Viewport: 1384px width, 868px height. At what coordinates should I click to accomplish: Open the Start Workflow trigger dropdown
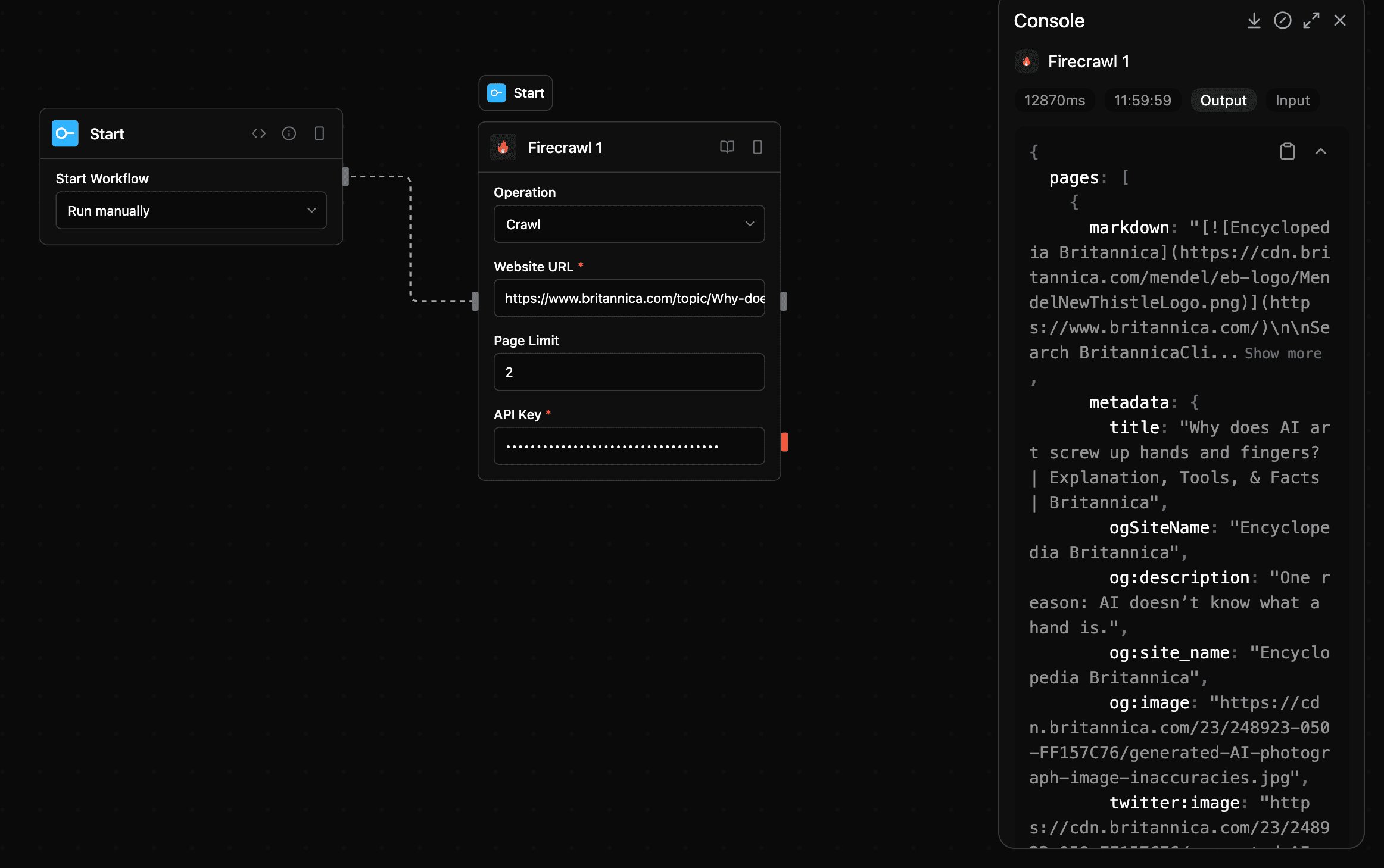[191, 210]
